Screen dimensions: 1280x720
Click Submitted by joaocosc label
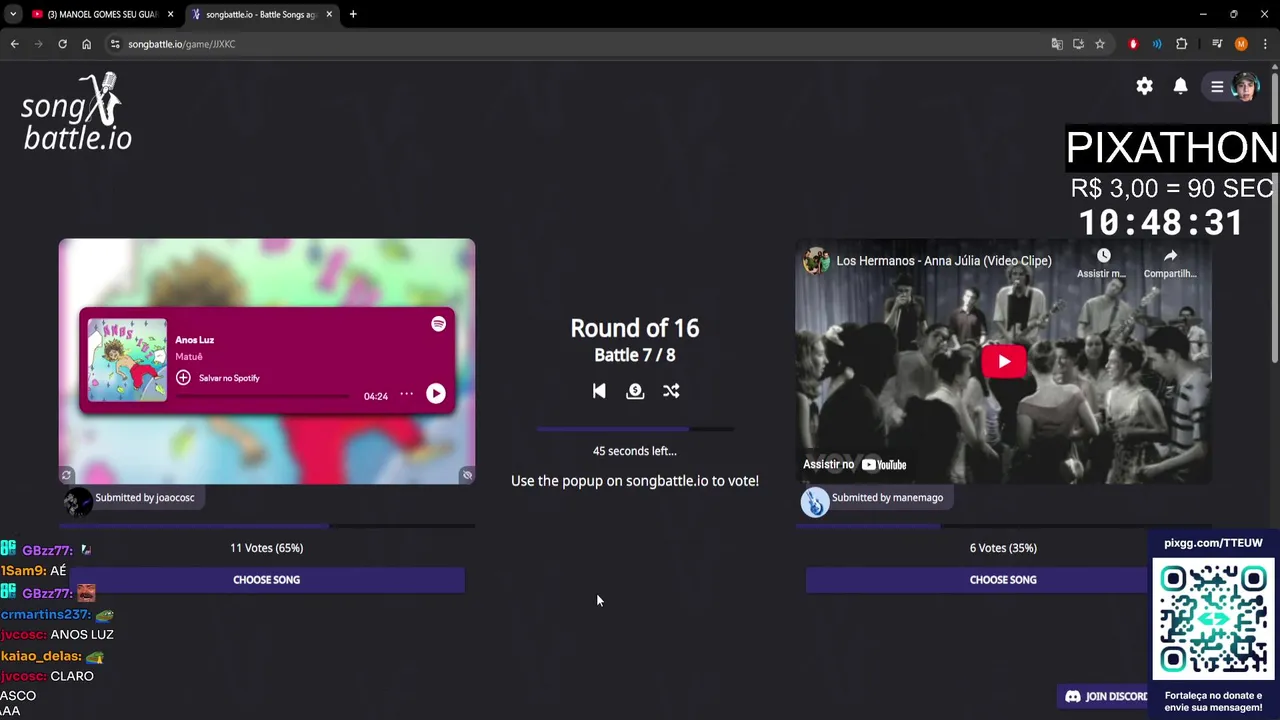(145, 497)
